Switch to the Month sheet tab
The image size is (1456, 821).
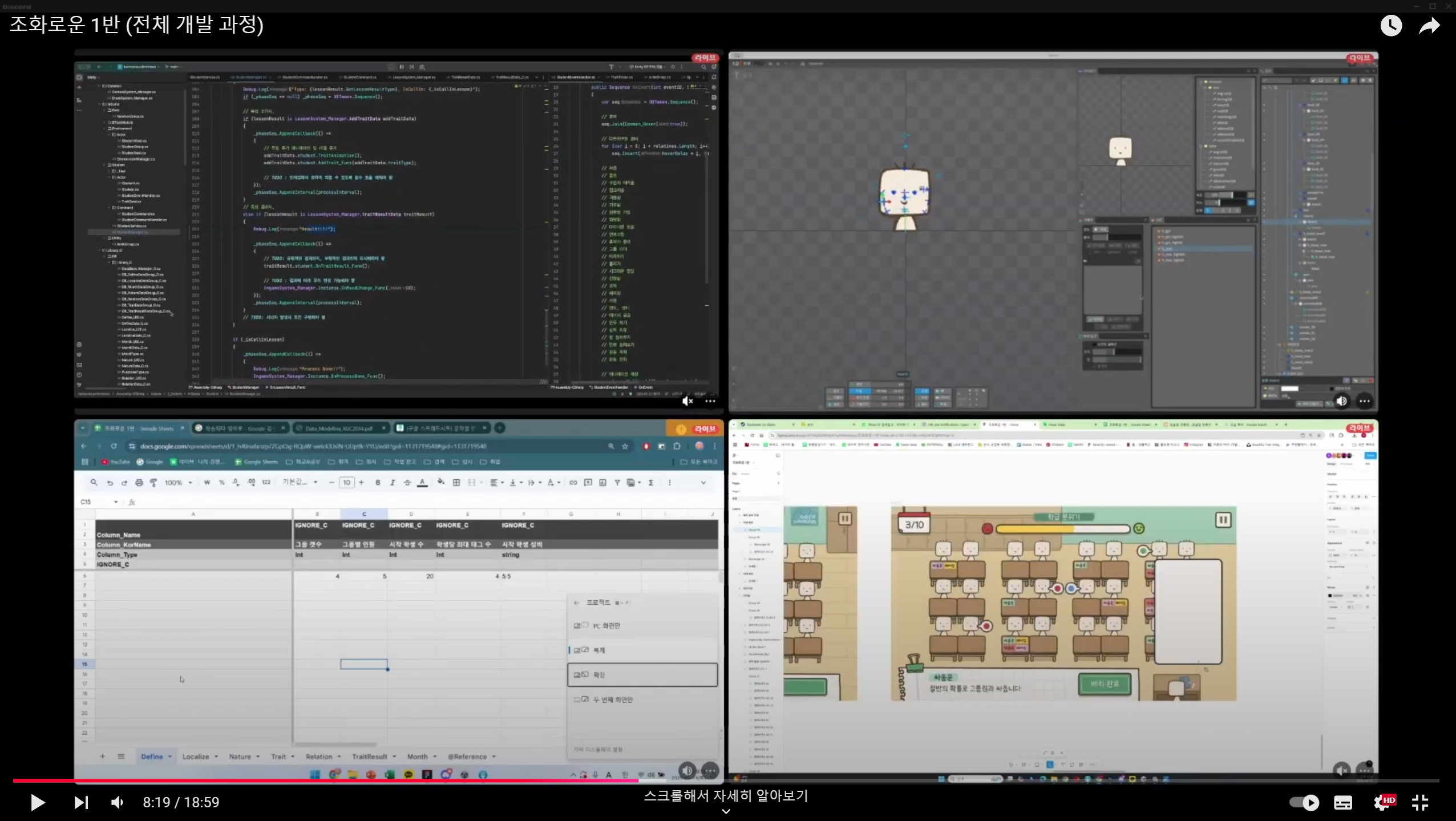pyautogui.click(x=417, y=757)
